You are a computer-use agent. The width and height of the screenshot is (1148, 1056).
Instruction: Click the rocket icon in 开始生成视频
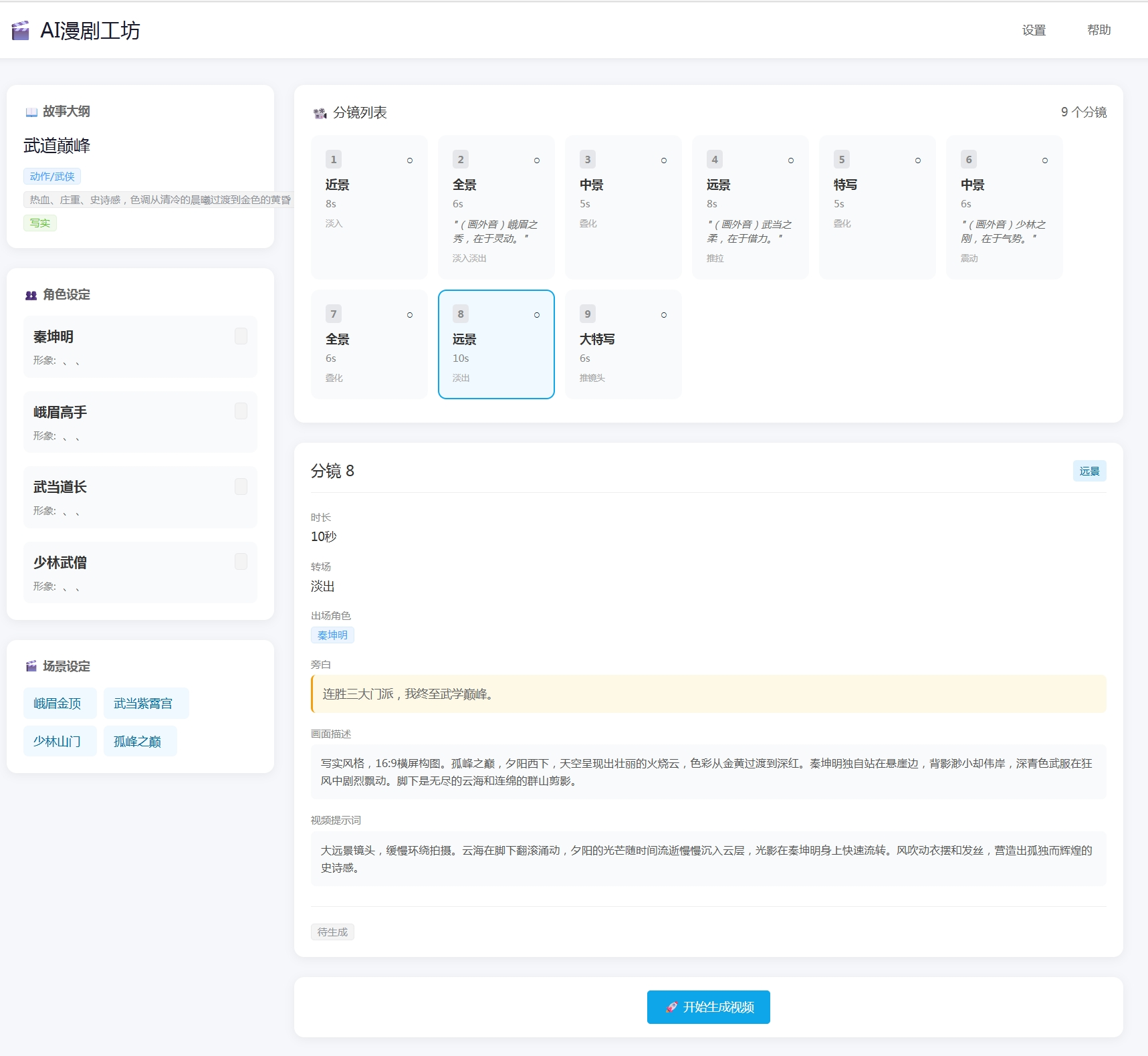point(671,1007)
